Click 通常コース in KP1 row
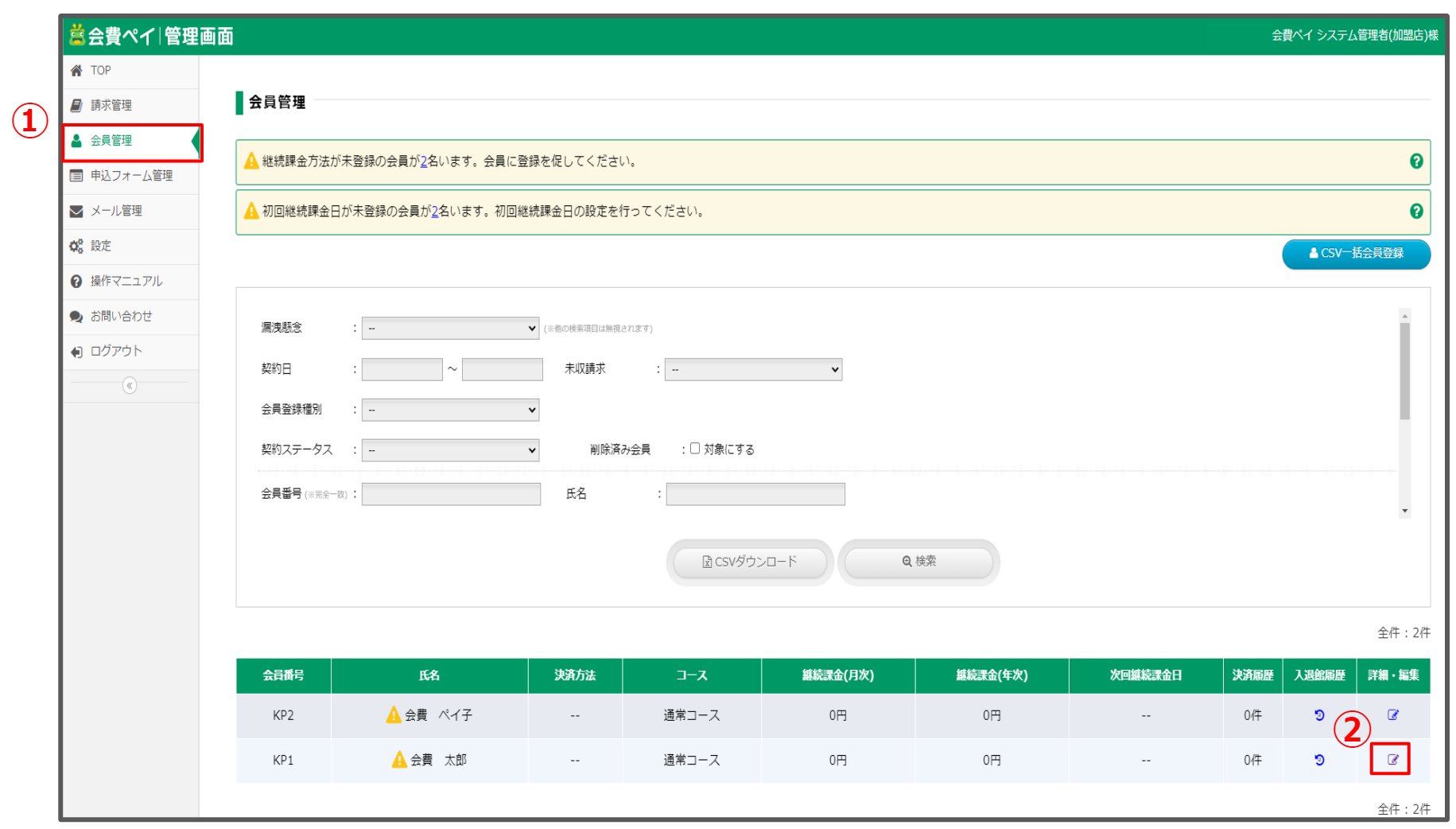This screenshot has width=1456, height=829. [692, 760]
